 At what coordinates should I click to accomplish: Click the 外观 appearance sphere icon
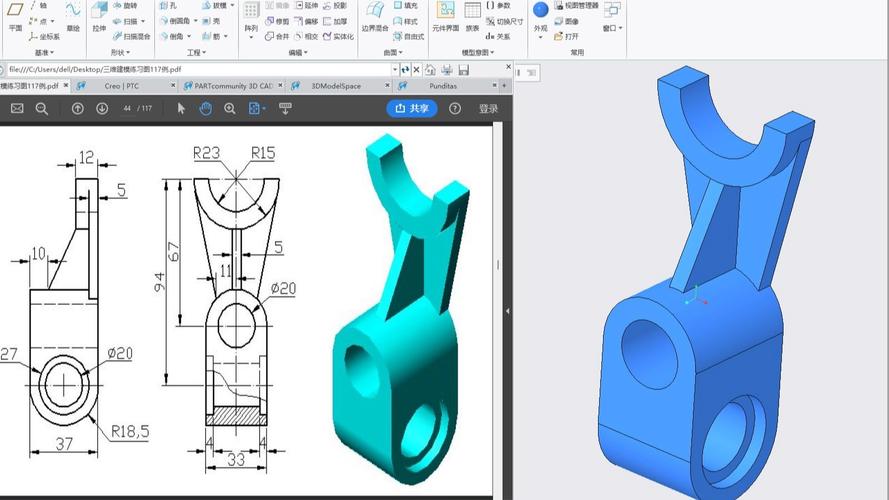[x=540, y=10]
